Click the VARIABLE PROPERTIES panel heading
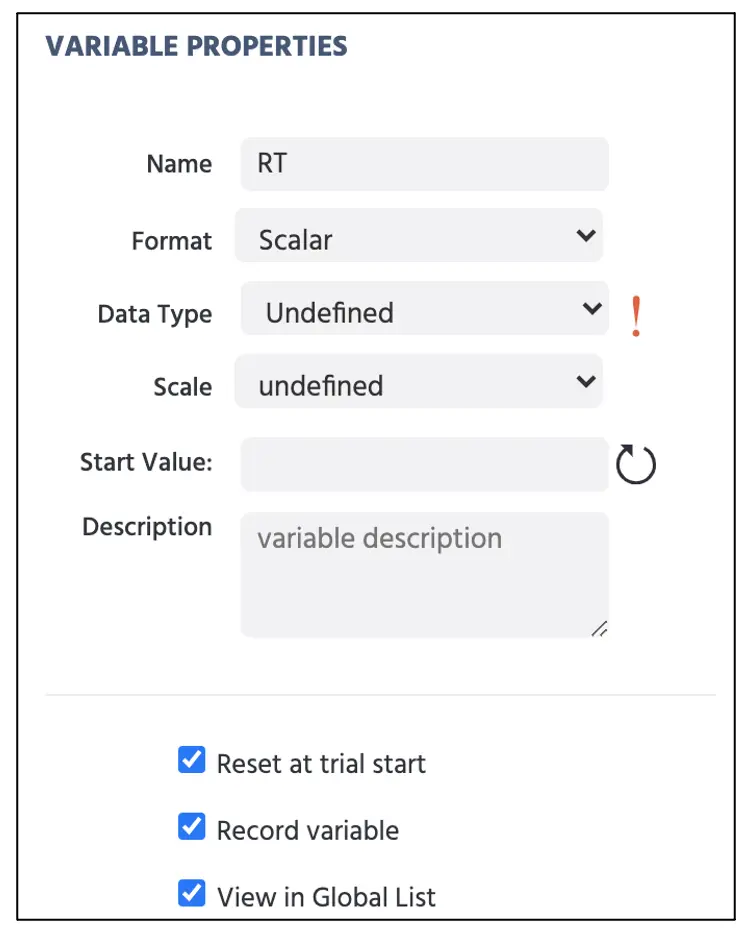 pyautogui.click(x=196, y=46)
